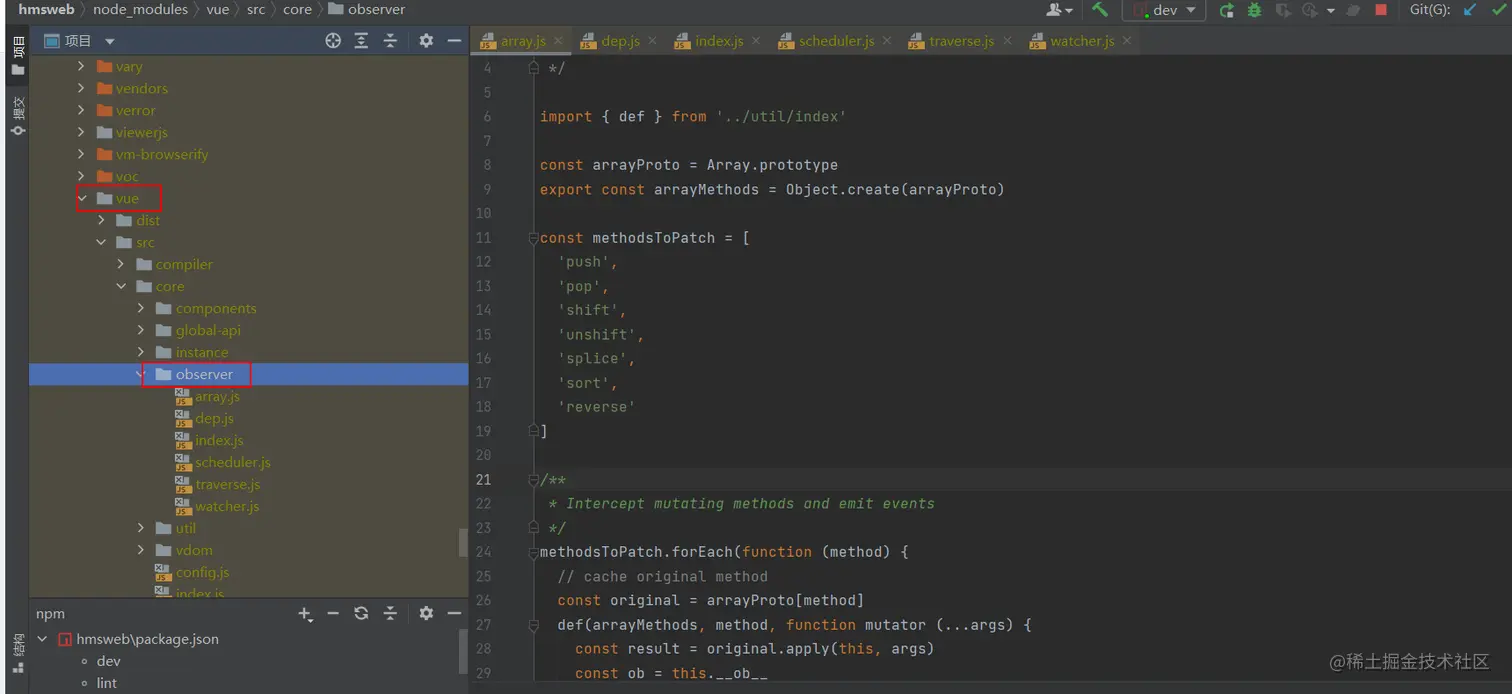Expand the compiler folder
This screenshot has width=1512, height=694.
121,264
